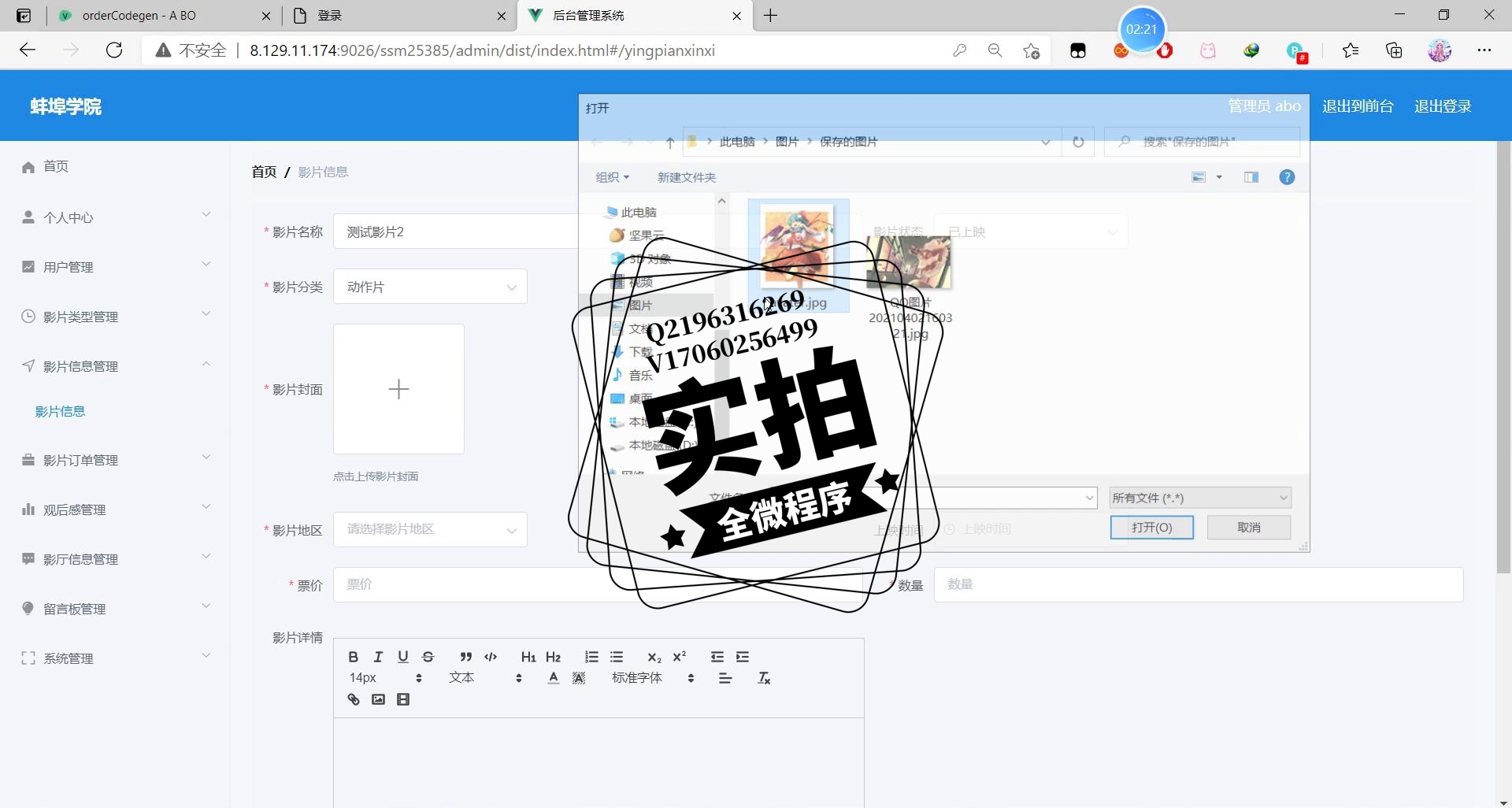The height and width of the screenshot is (808, 1512).
Task: Toggle underline formatting in editor
Action: pos(403,657)
